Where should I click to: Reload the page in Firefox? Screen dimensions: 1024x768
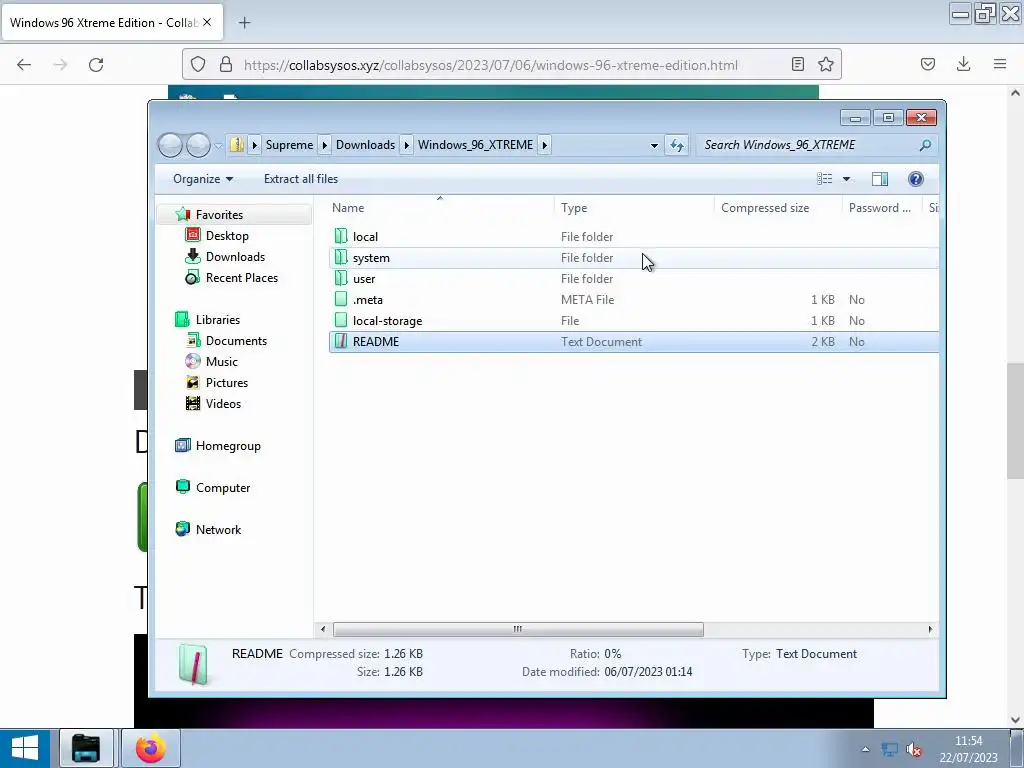(96, 64)
